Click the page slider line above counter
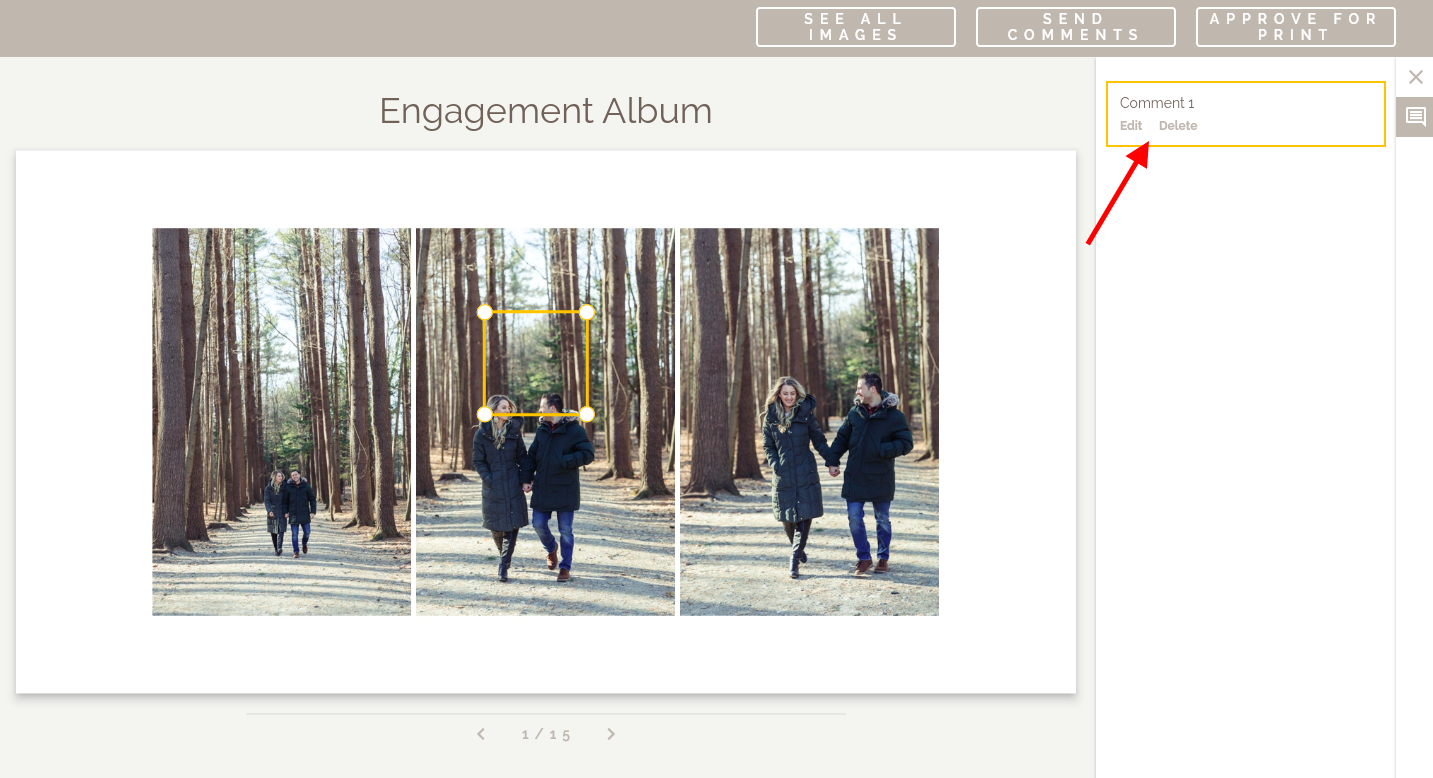1433x778 pixels. coord(546,714)
